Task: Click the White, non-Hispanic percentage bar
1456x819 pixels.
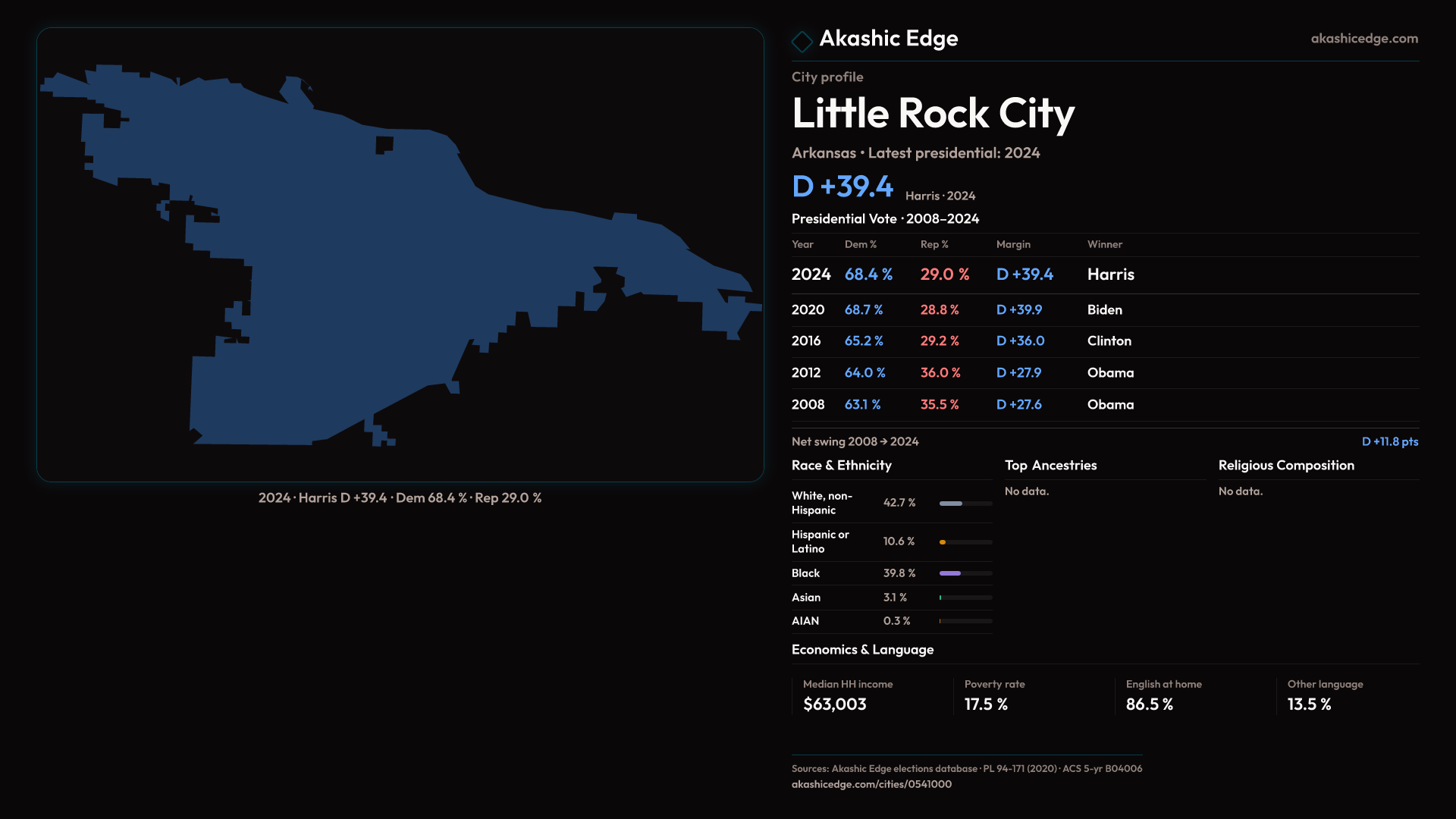Action: click(965, 504)
